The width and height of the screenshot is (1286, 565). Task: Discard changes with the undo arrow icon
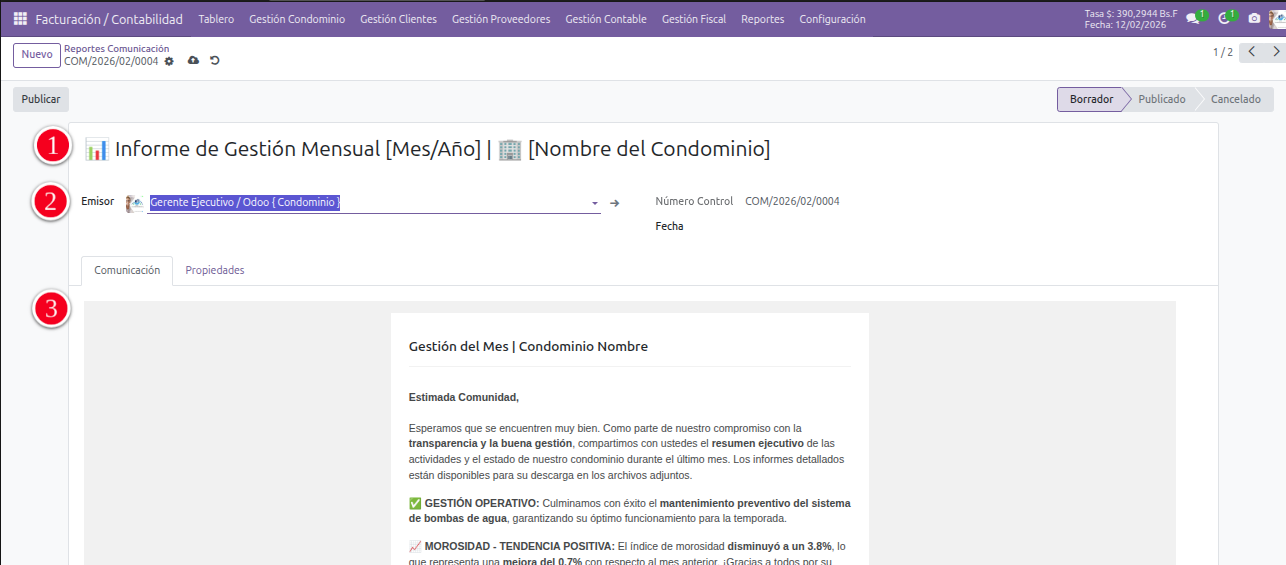click(x=214, y=61)
